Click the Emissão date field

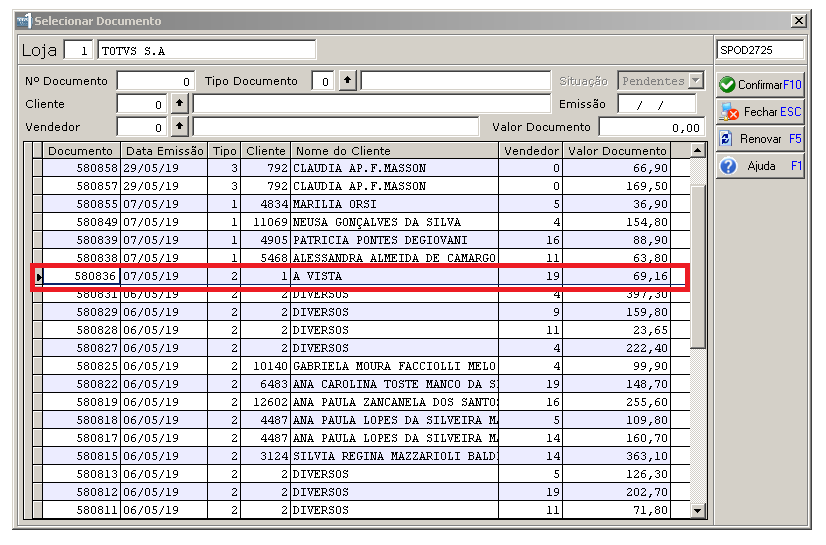657,104
